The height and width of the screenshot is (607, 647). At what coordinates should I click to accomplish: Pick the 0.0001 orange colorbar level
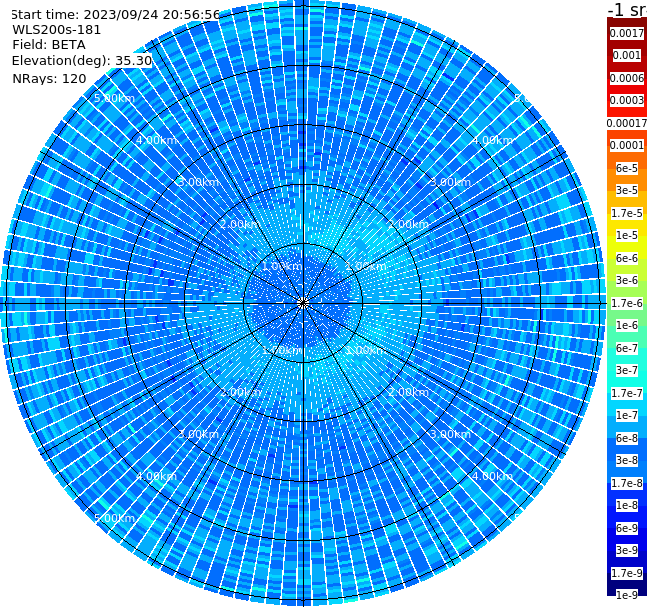click(x=627, y=145)
